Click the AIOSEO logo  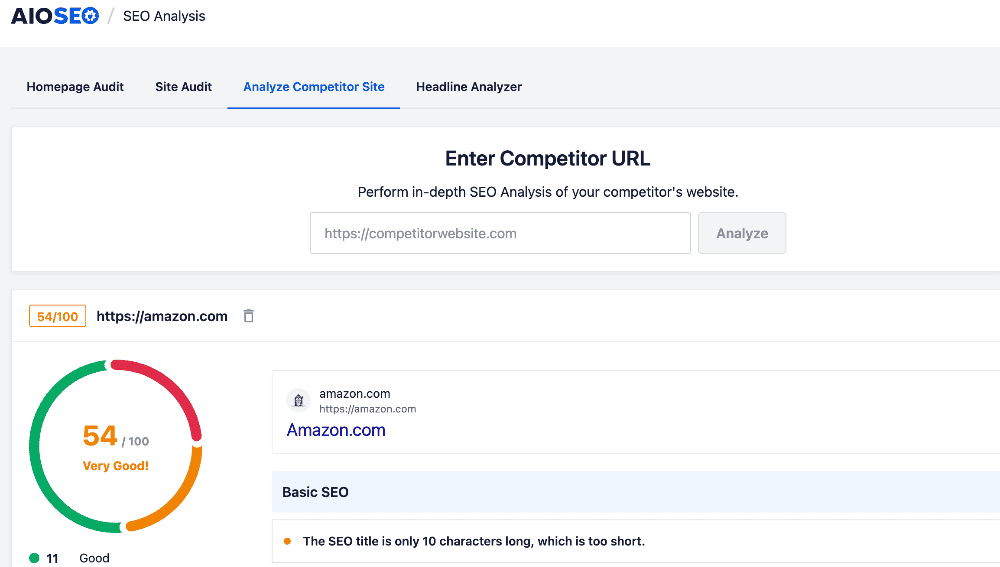(x=55, y=16)
